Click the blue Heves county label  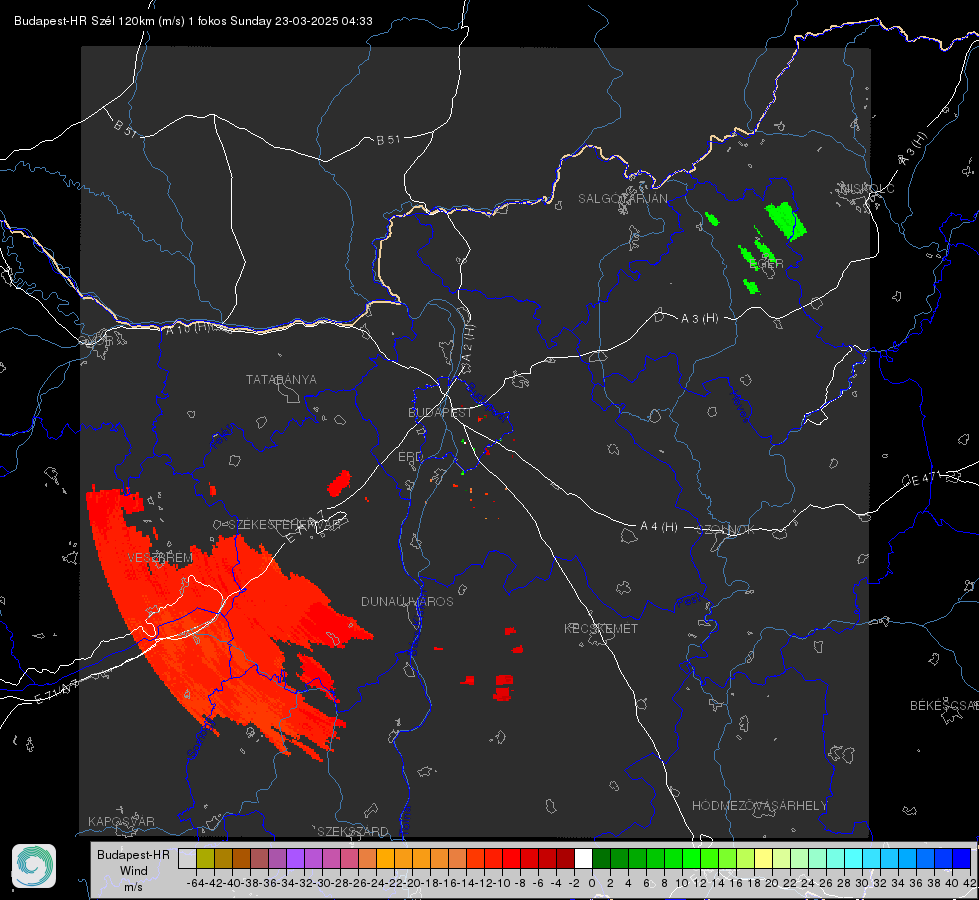[x=739, y=407]
